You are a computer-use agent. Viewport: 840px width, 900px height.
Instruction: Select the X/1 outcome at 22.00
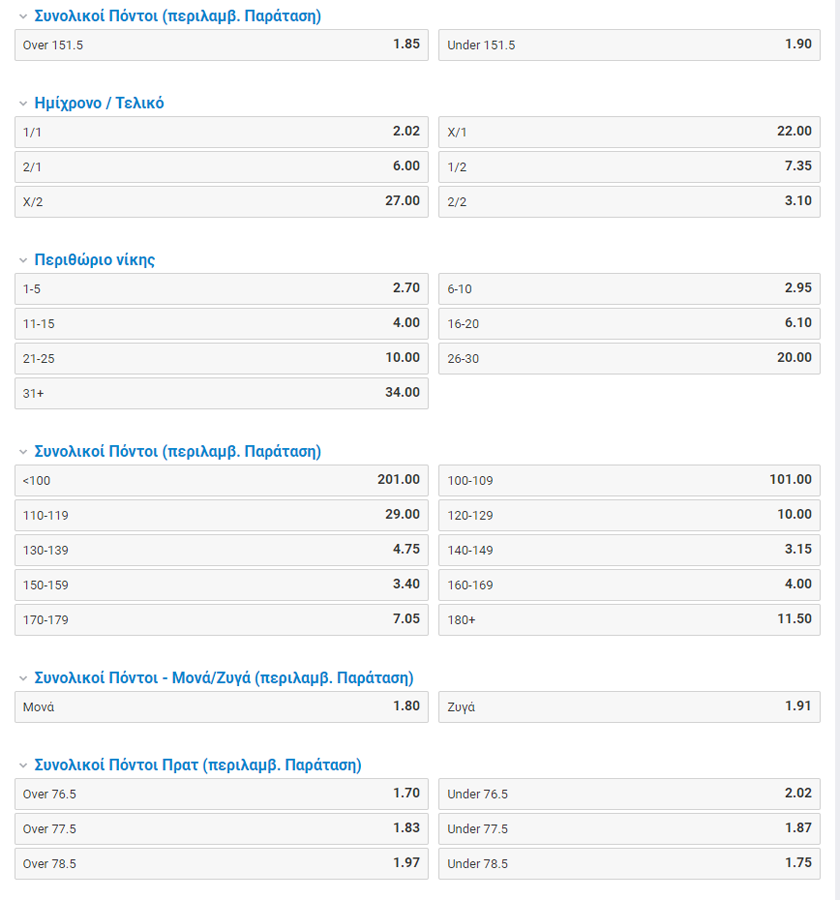coord(629,132)
